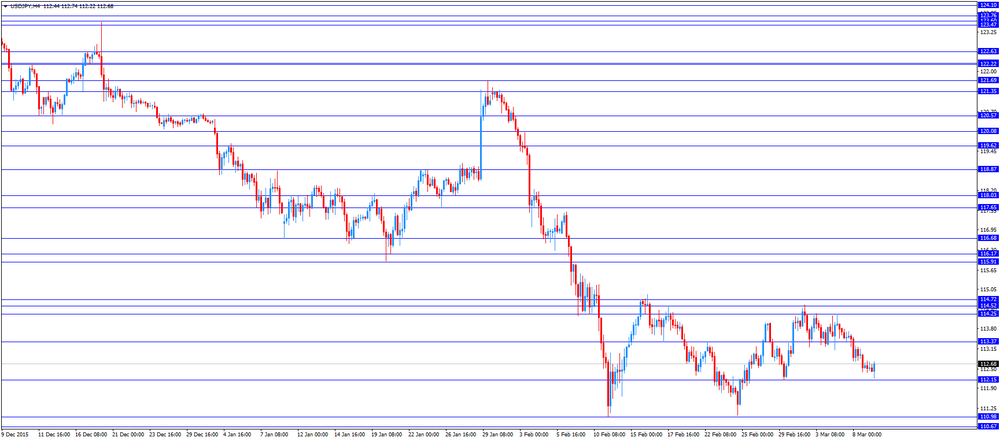Screen dimensions: 1000x441
Task: Click the 21 Dec 00:00 time axis label
Action: point(126,435)
